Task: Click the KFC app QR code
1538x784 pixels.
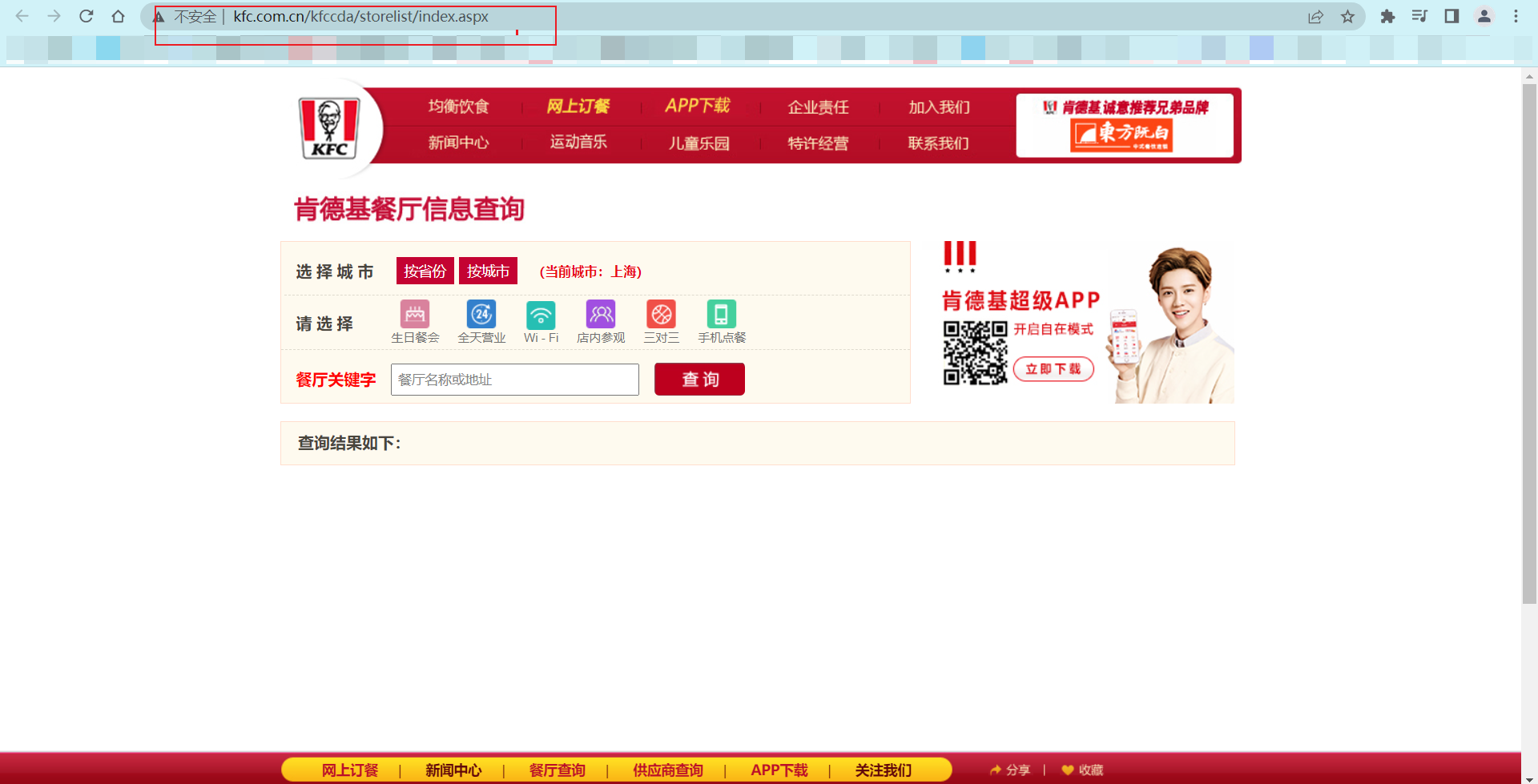Action: (975, 352)
